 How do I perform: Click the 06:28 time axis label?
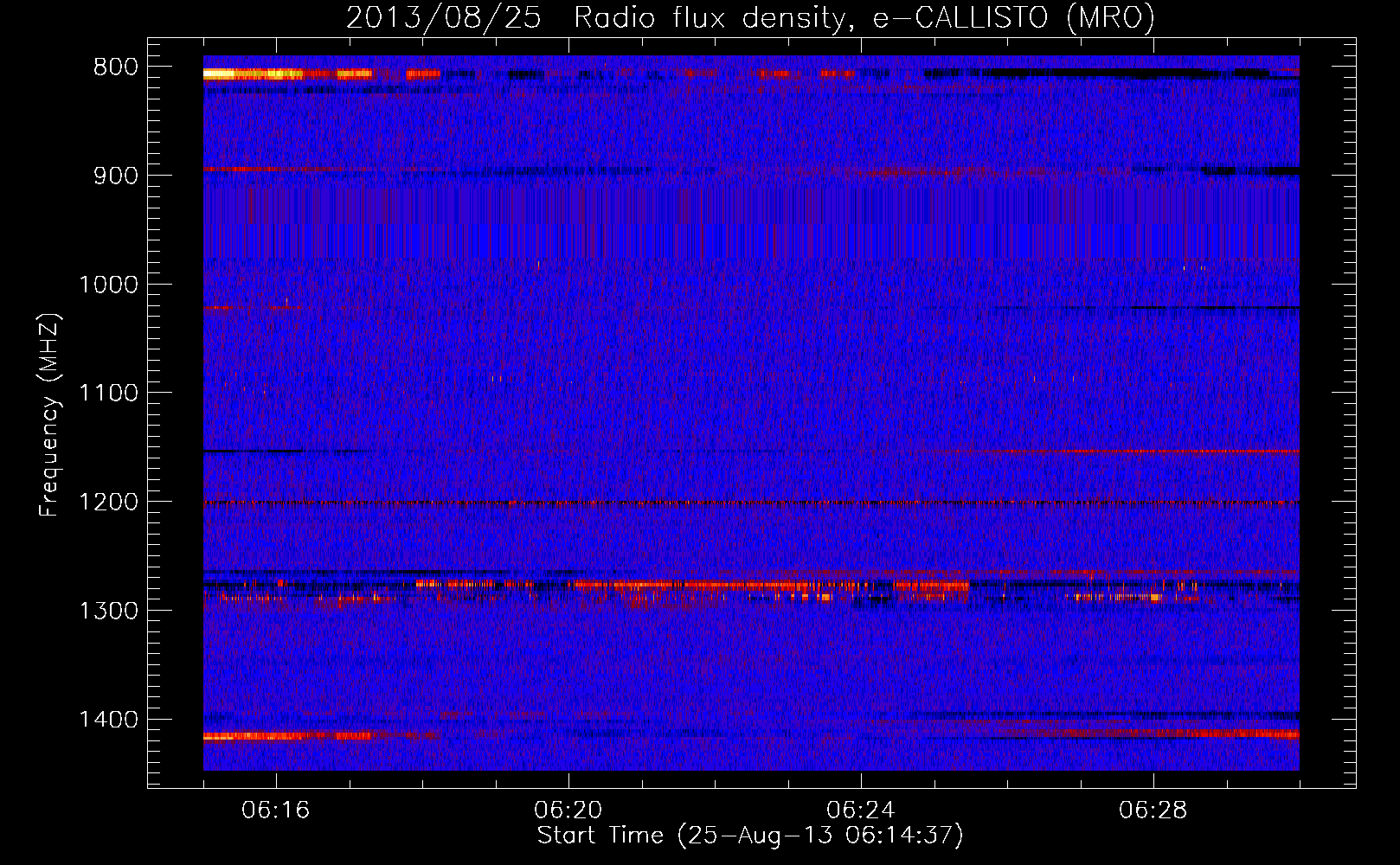tap(1153, 811)
